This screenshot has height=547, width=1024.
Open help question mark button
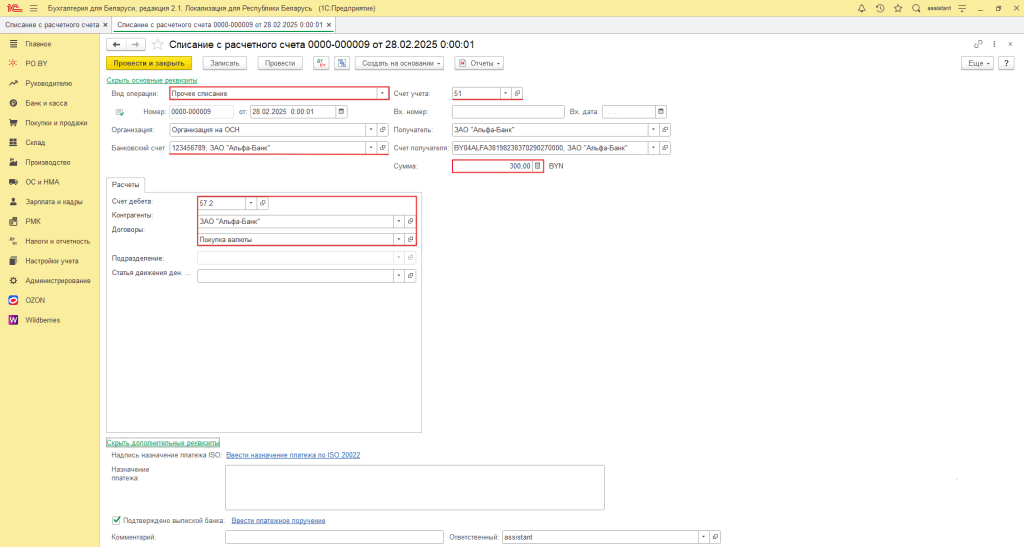(x=1006, y=63)
